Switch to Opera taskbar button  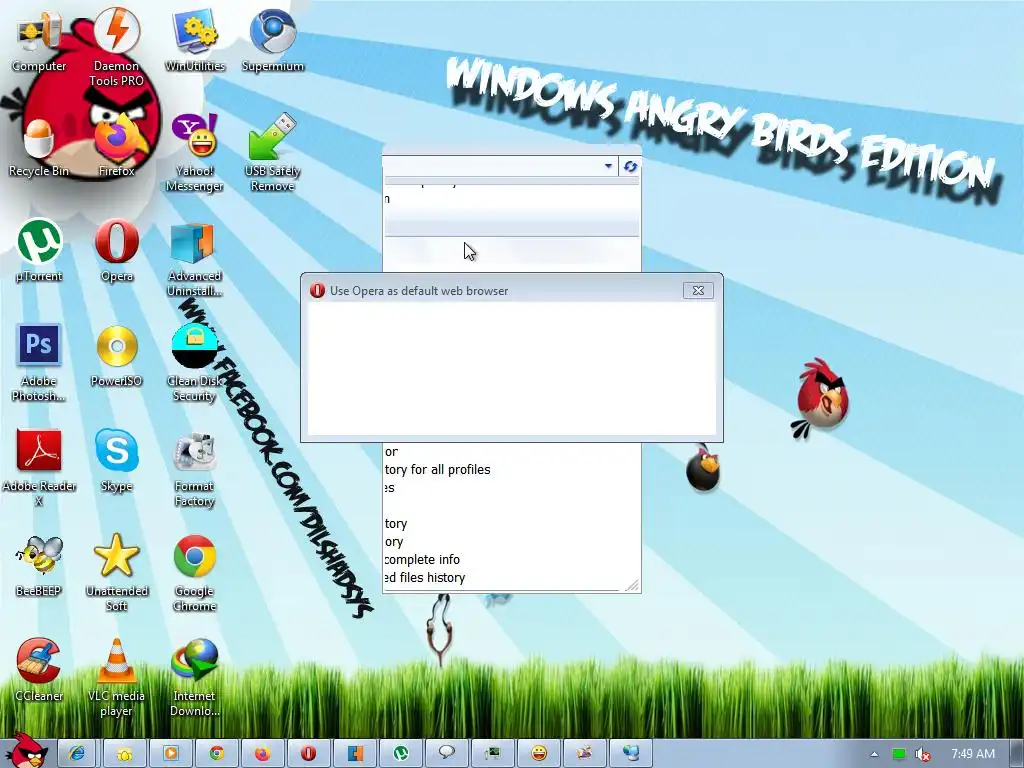(x=308, y=753)
